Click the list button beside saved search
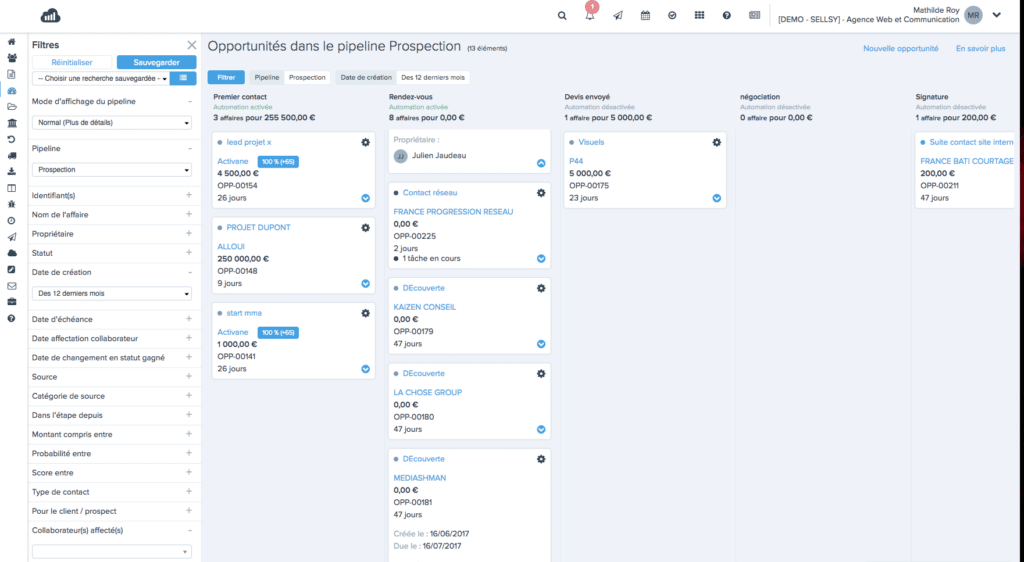1024x562 pixels. (182, 78)
